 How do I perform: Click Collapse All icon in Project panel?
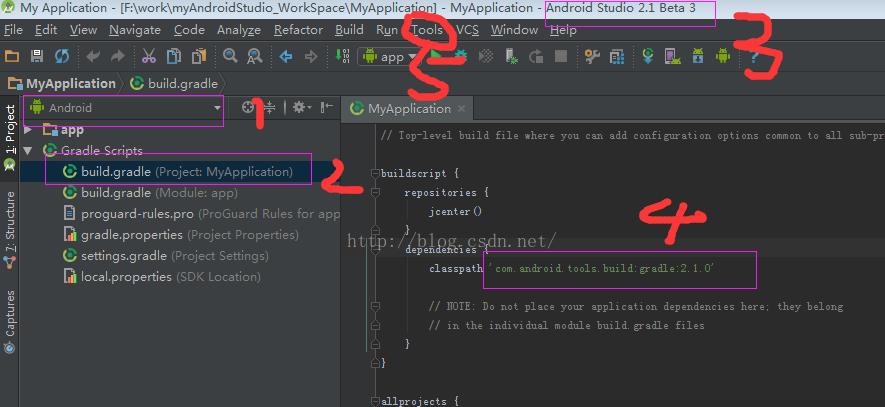pos(270,107)
